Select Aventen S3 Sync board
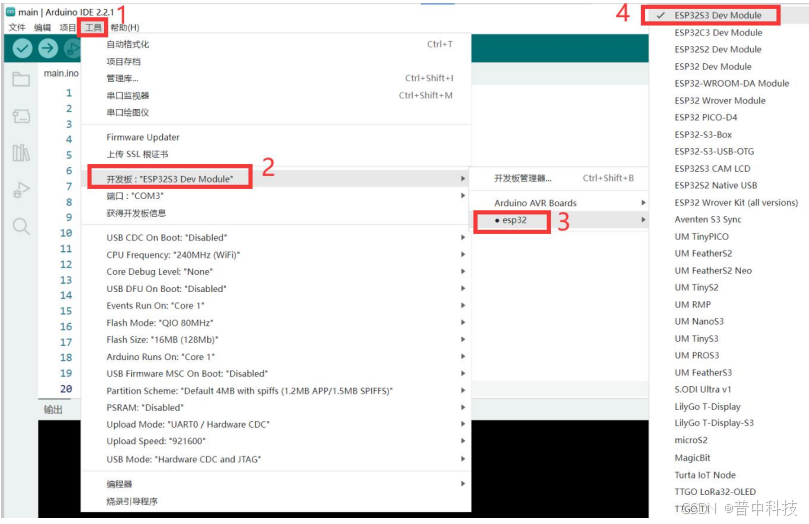809x524 pixels. pos(729,220)
